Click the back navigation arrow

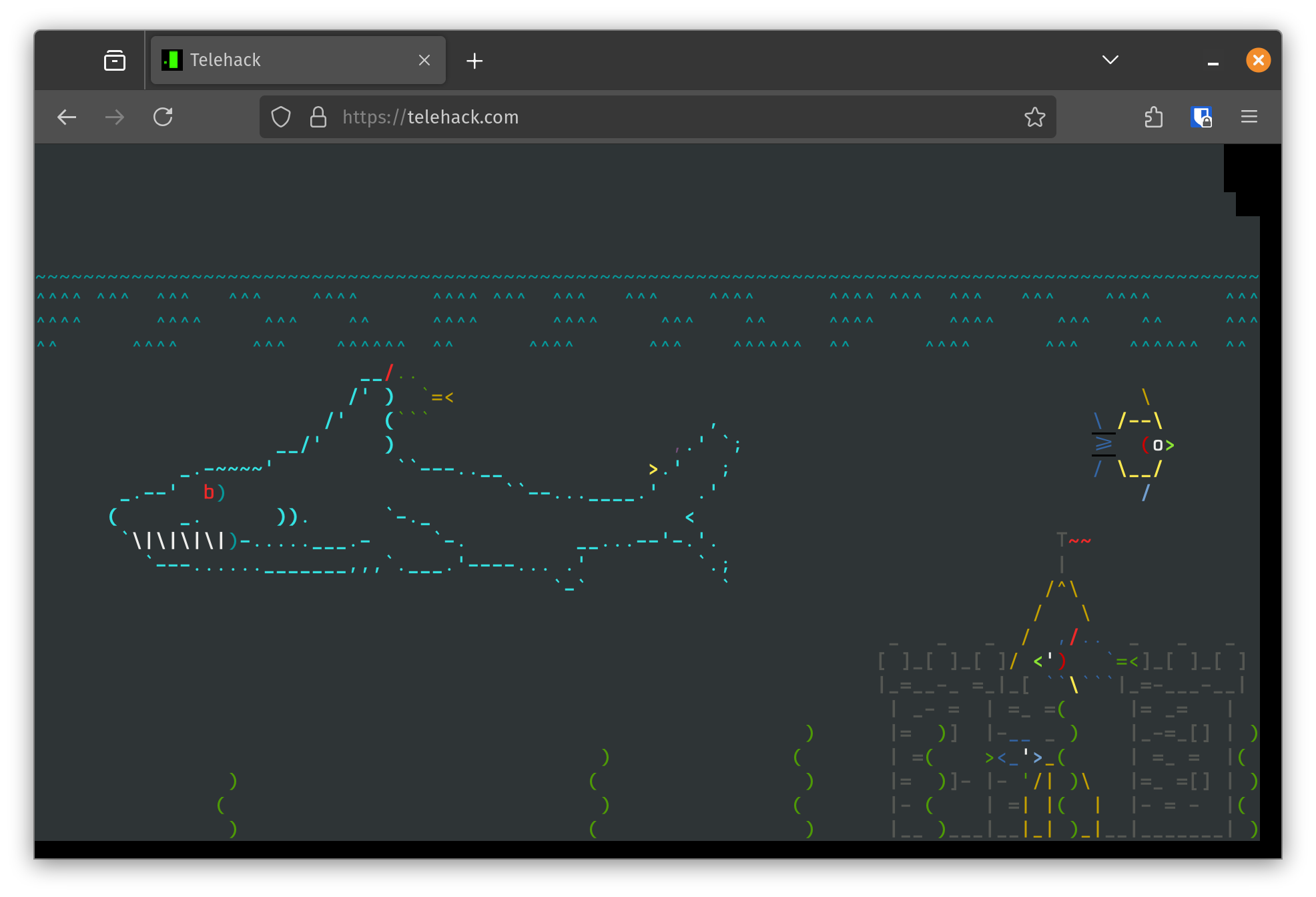coord(67,117)
